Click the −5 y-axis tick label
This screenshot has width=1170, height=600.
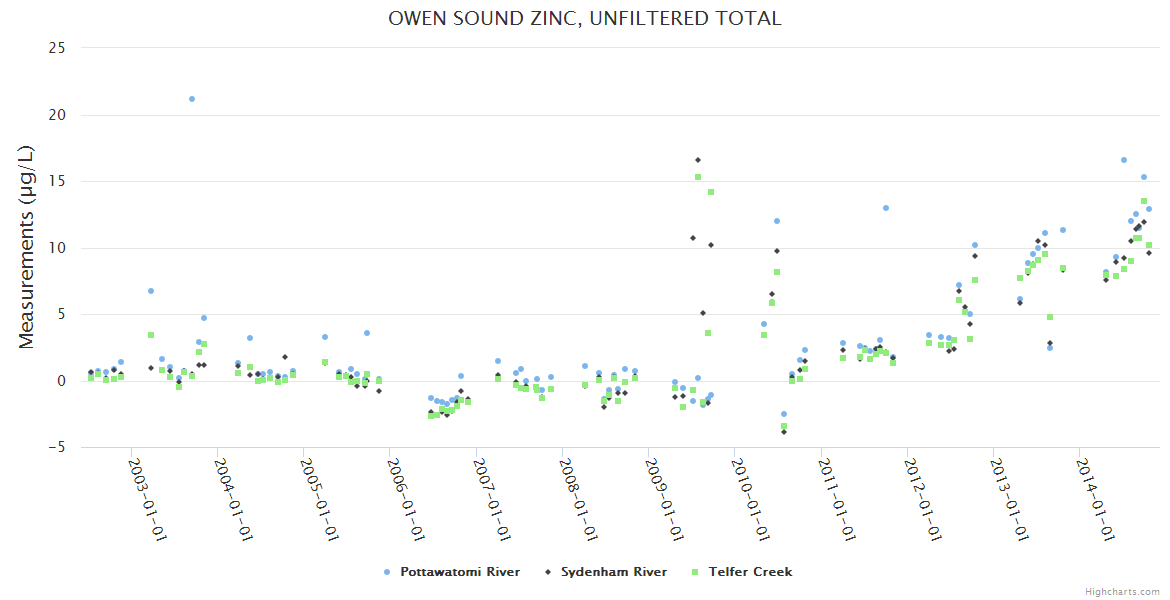click(x=55, y=447)
